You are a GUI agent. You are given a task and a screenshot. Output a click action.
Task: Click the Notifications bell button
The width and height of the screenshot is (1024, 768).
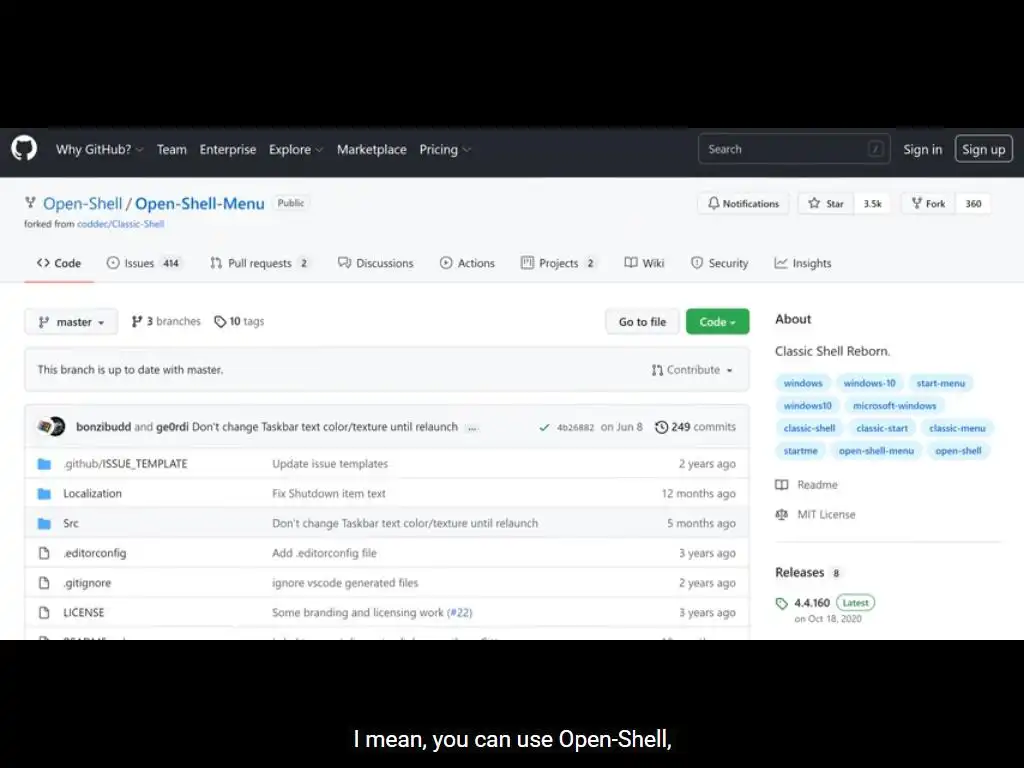click(744, 204)
